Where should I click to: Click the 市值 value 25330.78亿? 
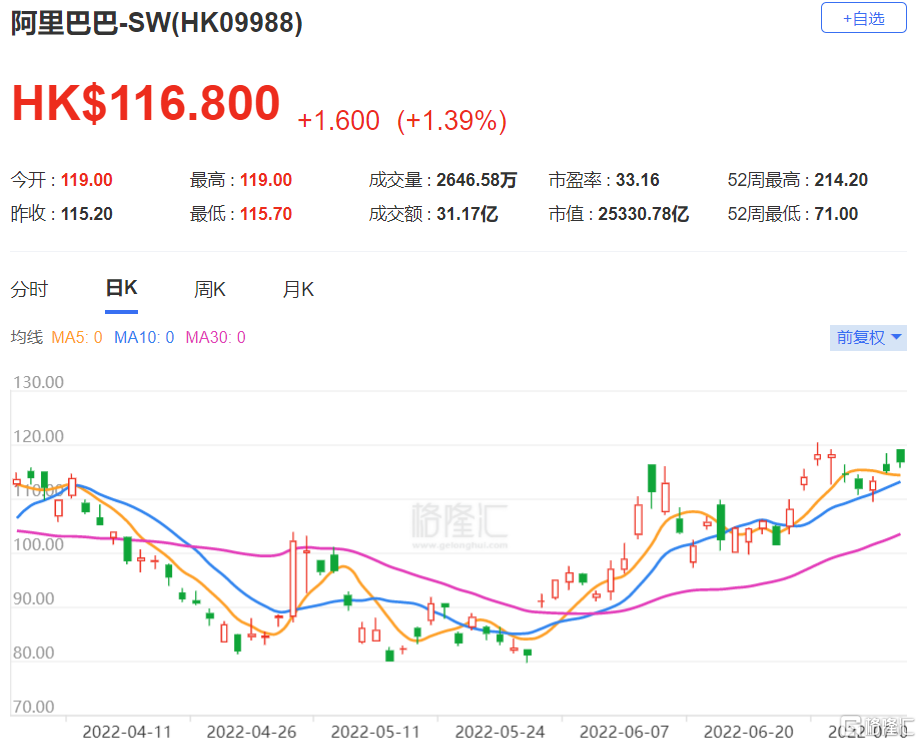(643, 214)
